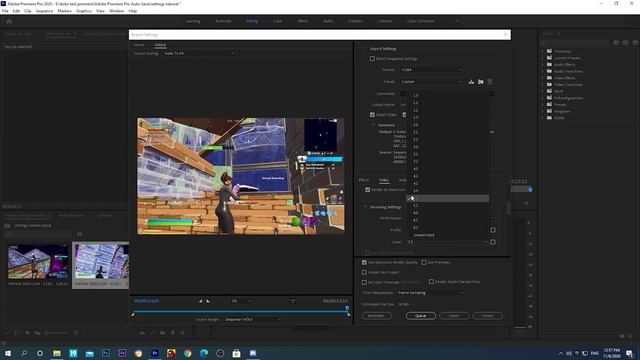Image resolution: width=640 pixels, height=360 pixels.
Task: Click the Cancel button
Action: pos(487,316)
